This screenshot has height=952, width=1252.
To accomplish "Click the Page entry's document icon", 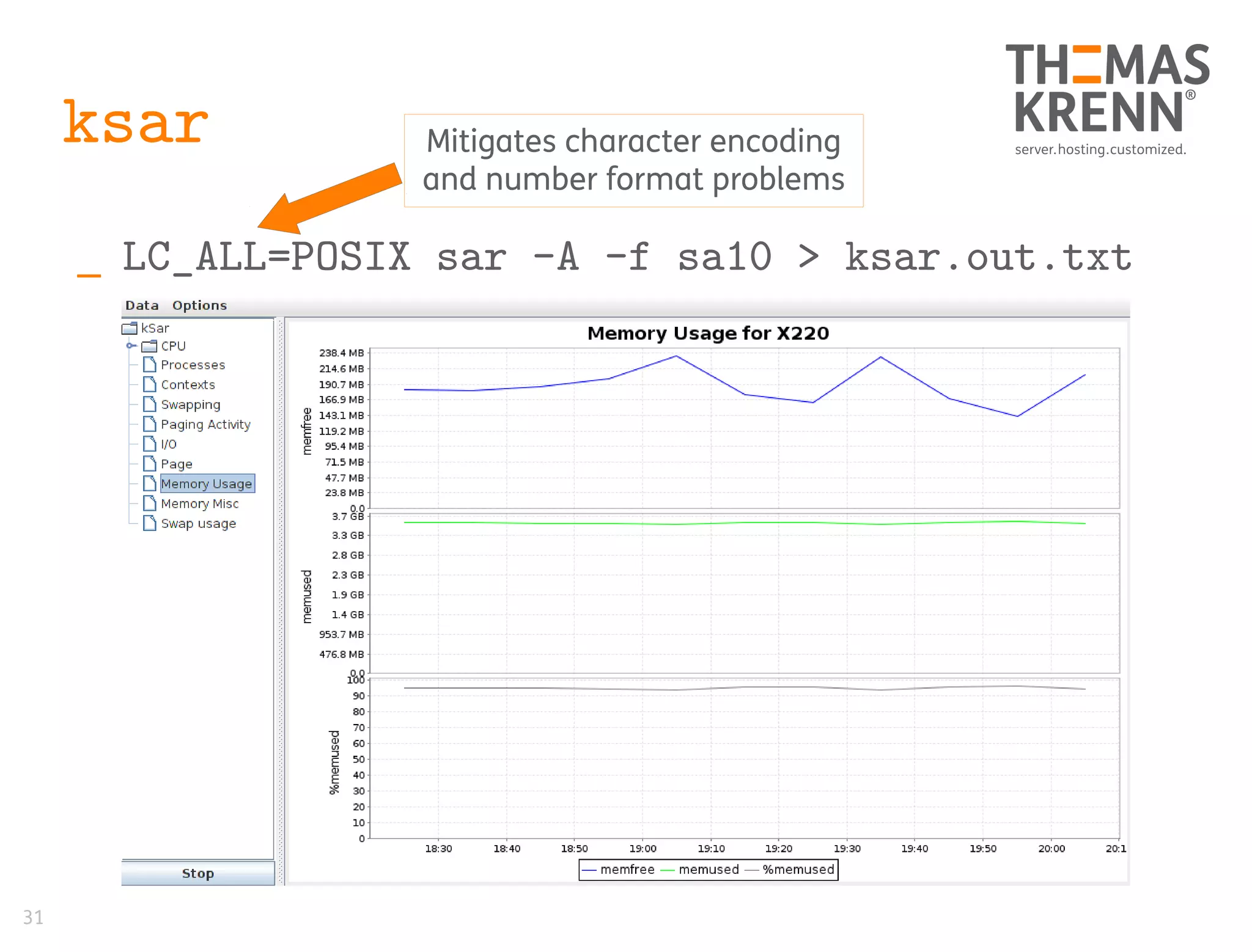I will [150, 464].
